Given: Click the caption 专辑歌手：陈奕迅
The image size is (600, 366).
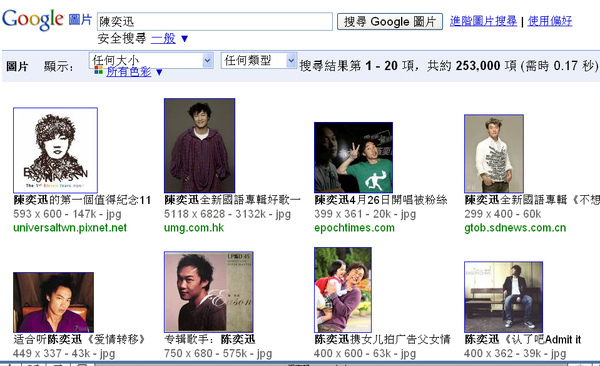Looking at the screenshot, I should [210, 340].
